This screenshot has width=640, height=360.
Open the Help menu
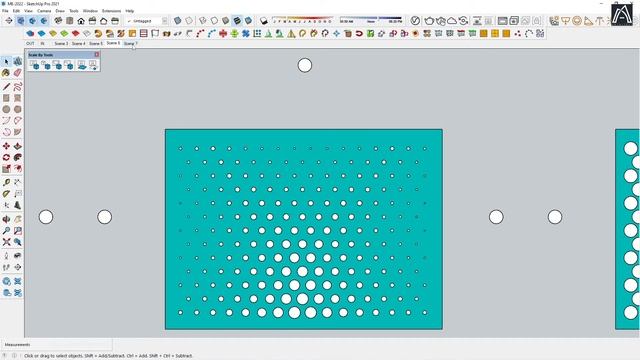click(x=129, y=11)
